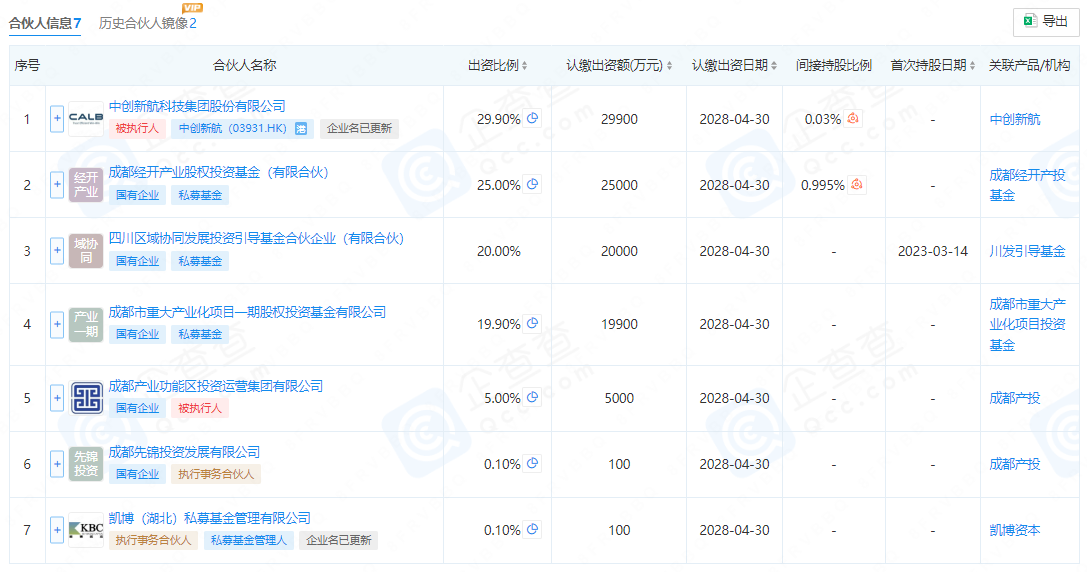Viewport: 1087px width, 572px height.
Task: Click the KBC company logo in row 7
Action: [x=86, y=530]
